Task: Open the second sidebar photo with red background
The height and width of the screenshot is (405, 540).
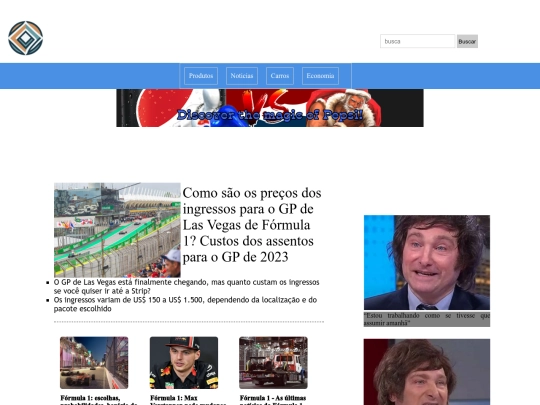Action: coord(427,372)
